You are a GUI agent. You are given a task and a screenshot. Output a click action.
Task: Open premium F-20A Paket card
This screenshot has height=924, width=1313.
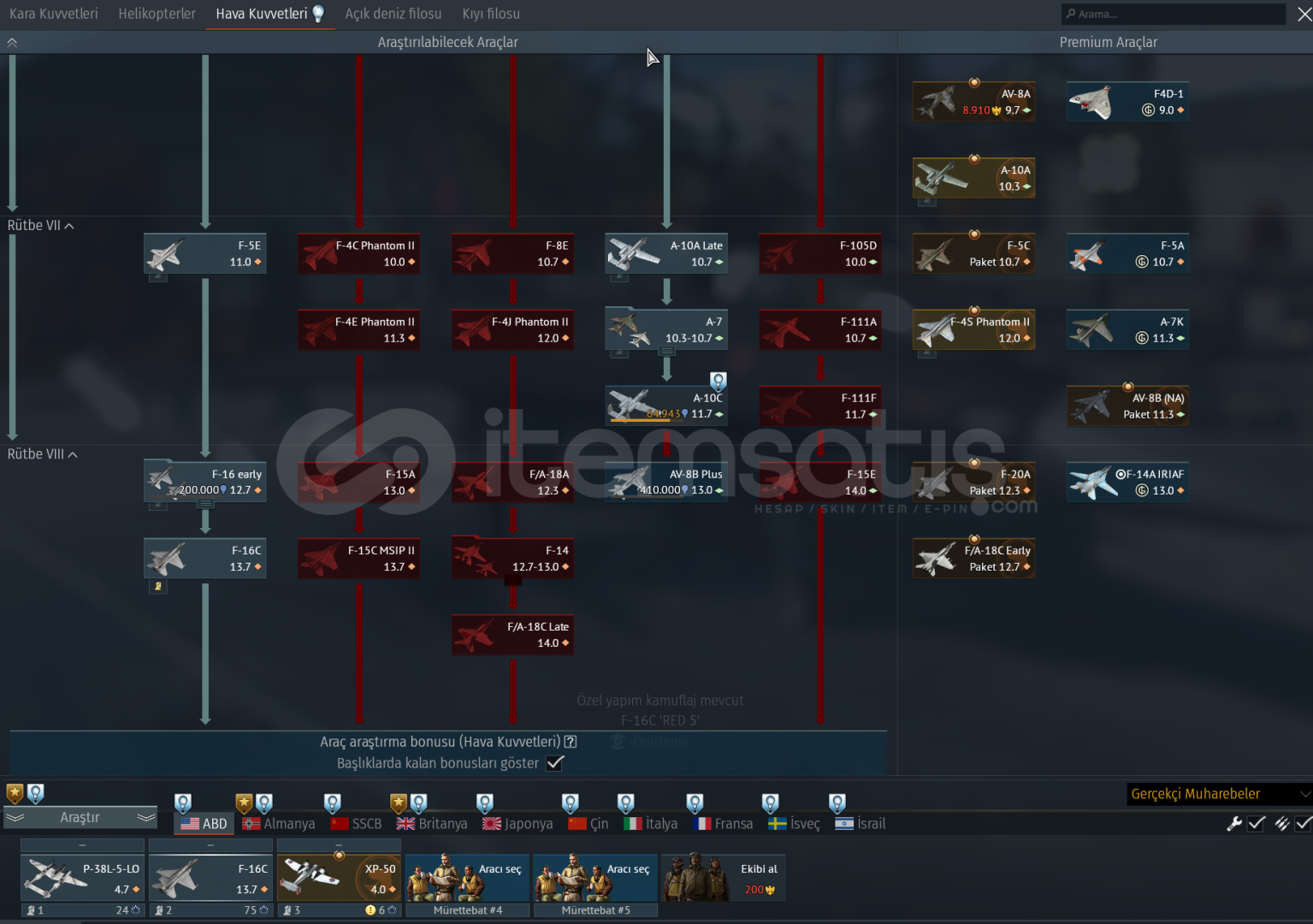[974, 483]
